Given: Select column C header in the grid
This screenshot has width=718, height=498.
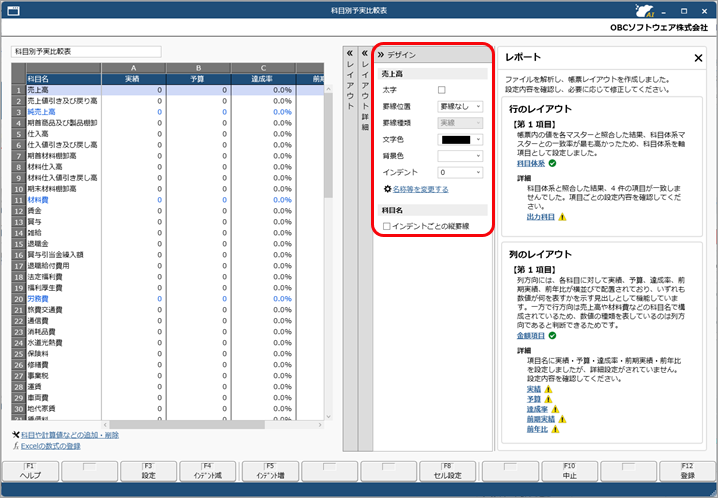Looking at the screenshot, I should pyautogui.click(x=264, y=68).
